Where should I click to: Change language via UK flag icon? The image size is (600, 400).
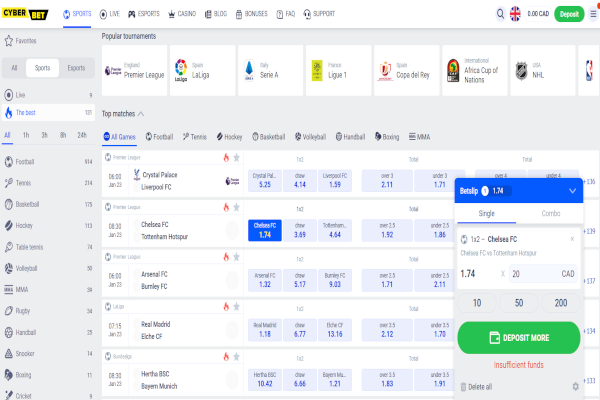515,14
